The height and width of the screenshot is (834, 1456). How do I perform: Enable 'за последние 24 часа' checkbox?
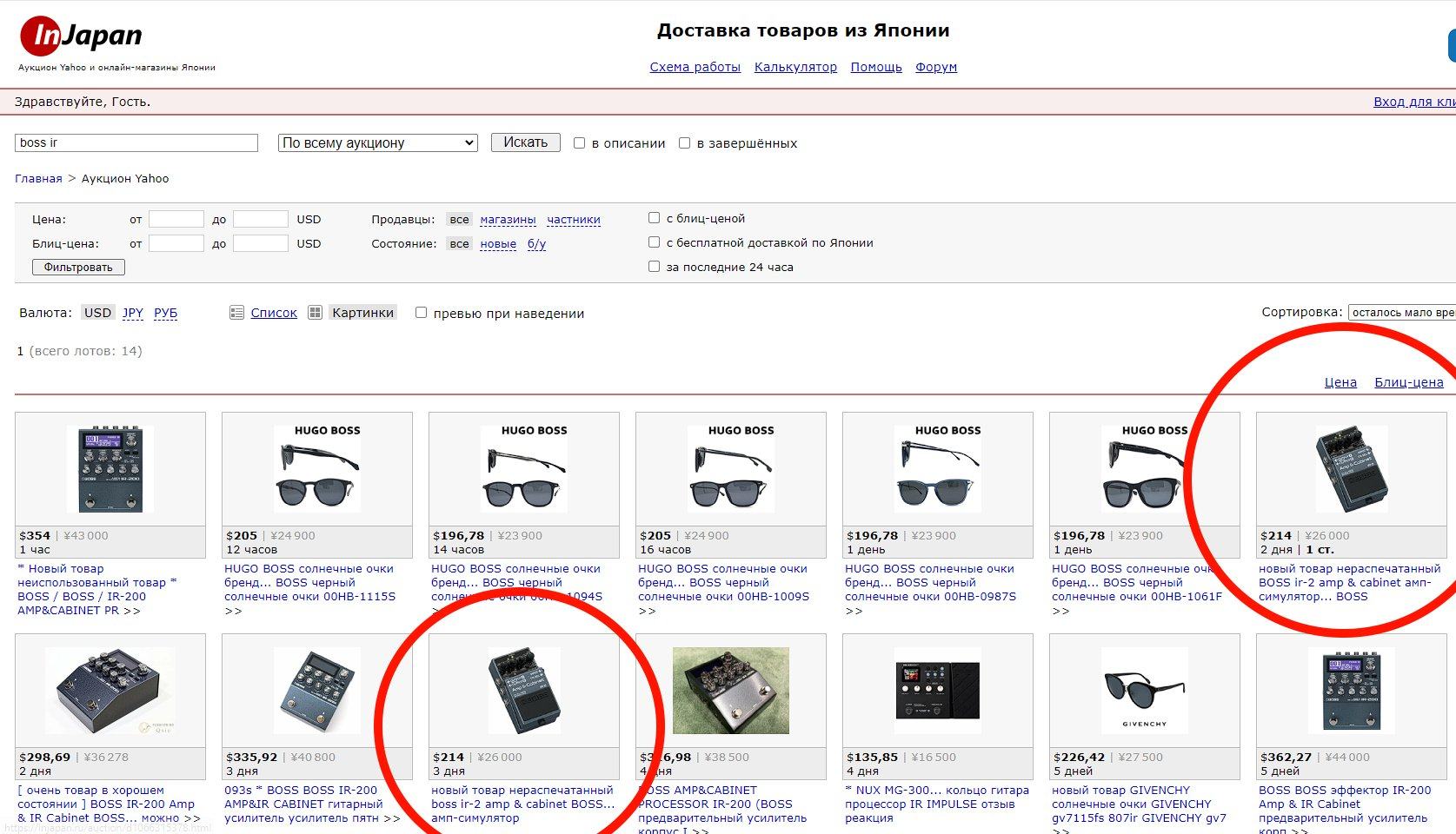coord(654,267)
